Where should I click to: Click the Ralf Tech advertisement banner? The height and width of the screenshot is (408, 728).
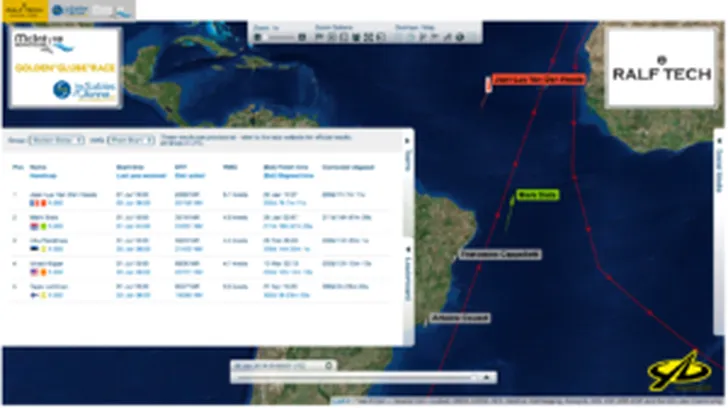pyautogui.click(x=660, y=68)
